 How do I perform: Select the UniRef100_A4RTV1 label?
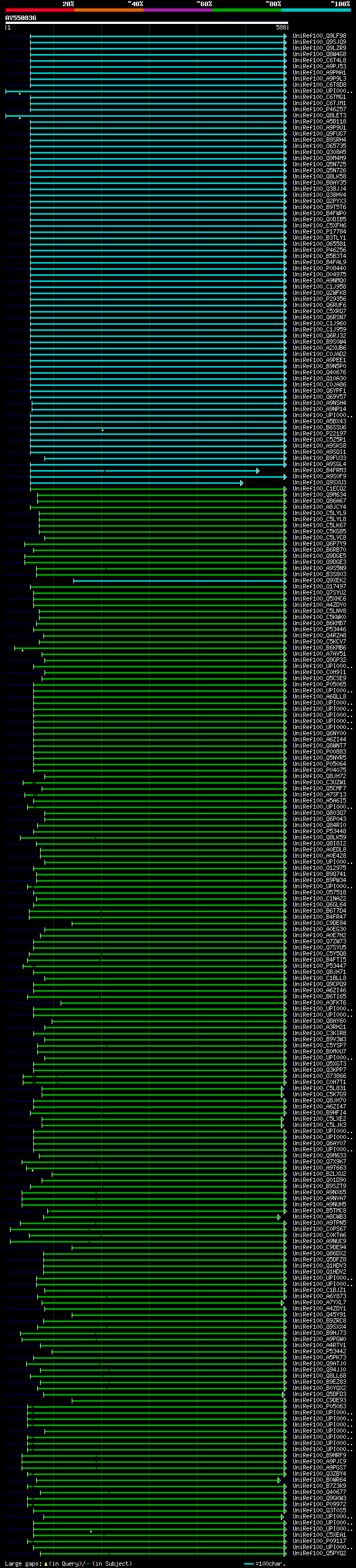(x=319, y=1345)
